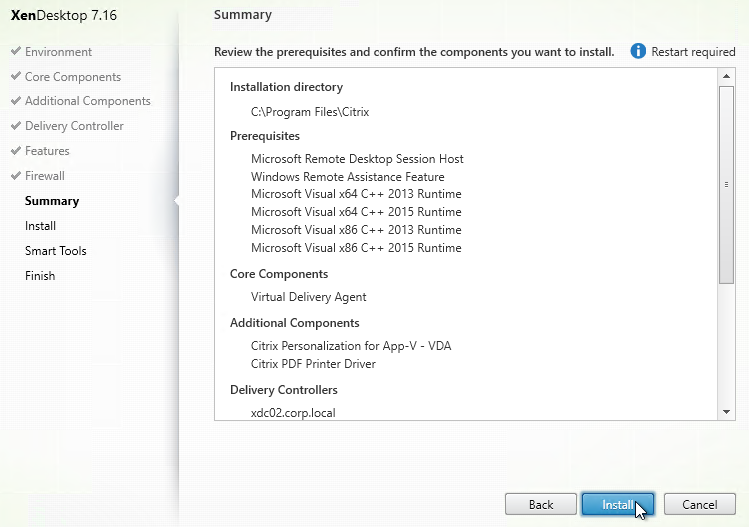The width and height of the screenshot is (749, 527).
Task: Click the Back button
Action: coord(540,505)
